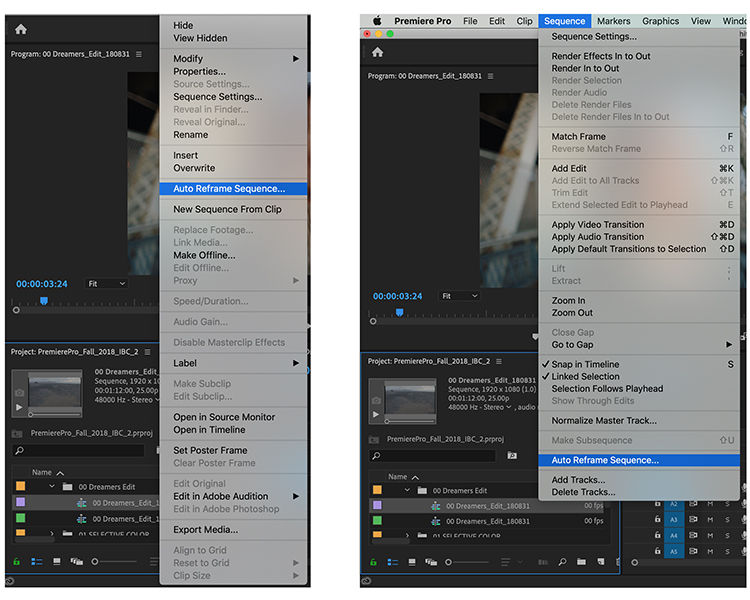Toggle the Project write lock in the left screenshot
750x600 pixels.
17,561
